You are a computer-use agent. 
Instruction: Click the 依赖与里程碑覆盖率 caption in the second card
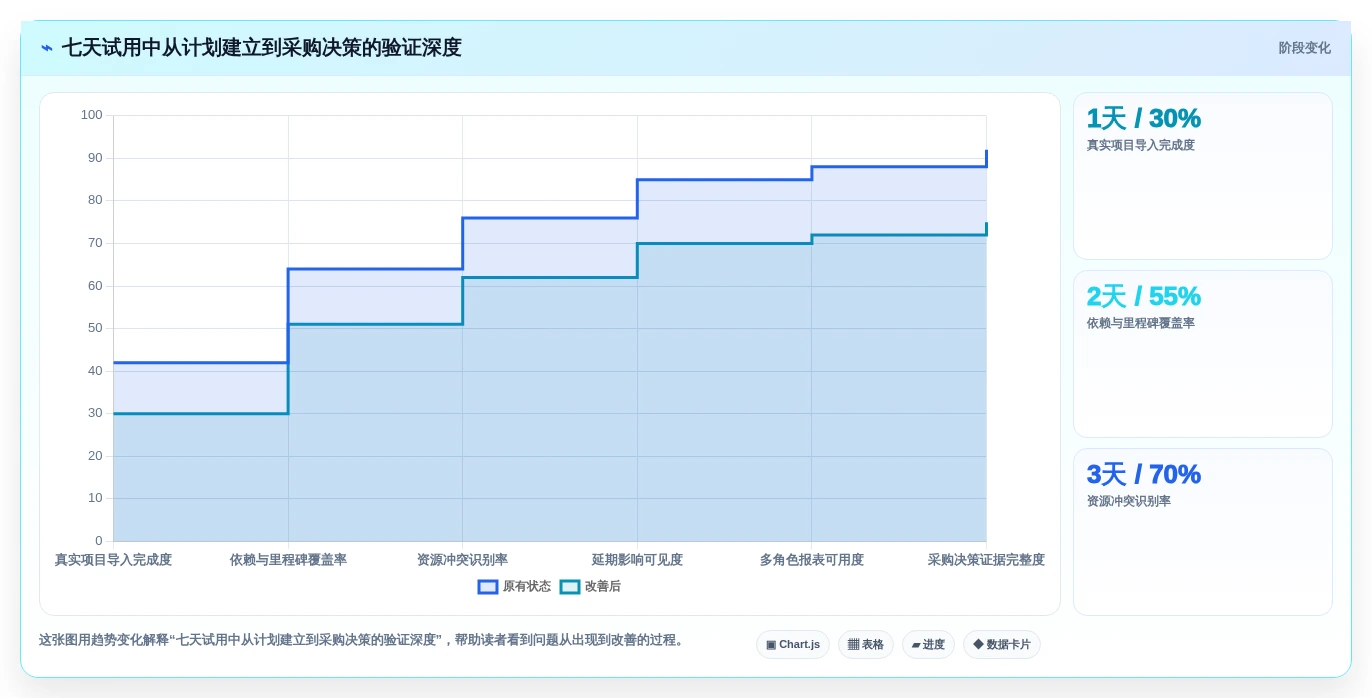(1141, 323)
